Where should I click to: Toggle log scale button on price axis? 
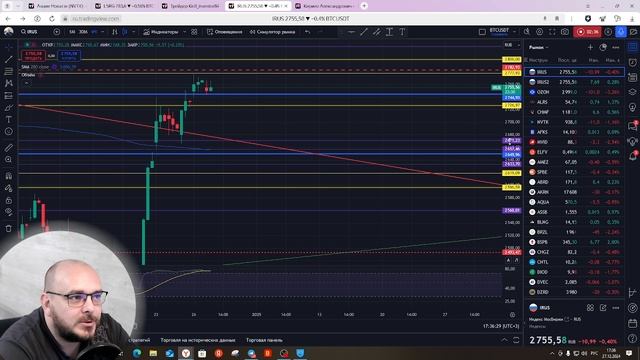[516, 260]
